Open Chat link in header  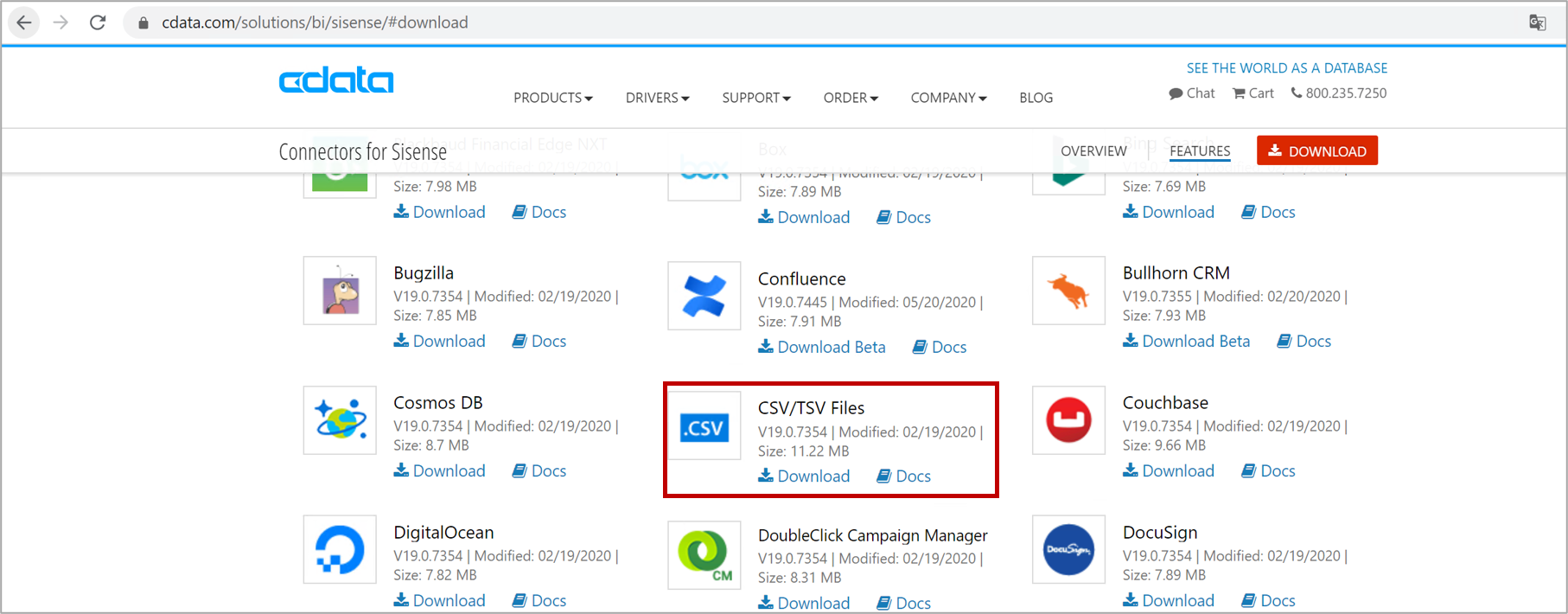pyautogui.click(x=1192, y=93)
